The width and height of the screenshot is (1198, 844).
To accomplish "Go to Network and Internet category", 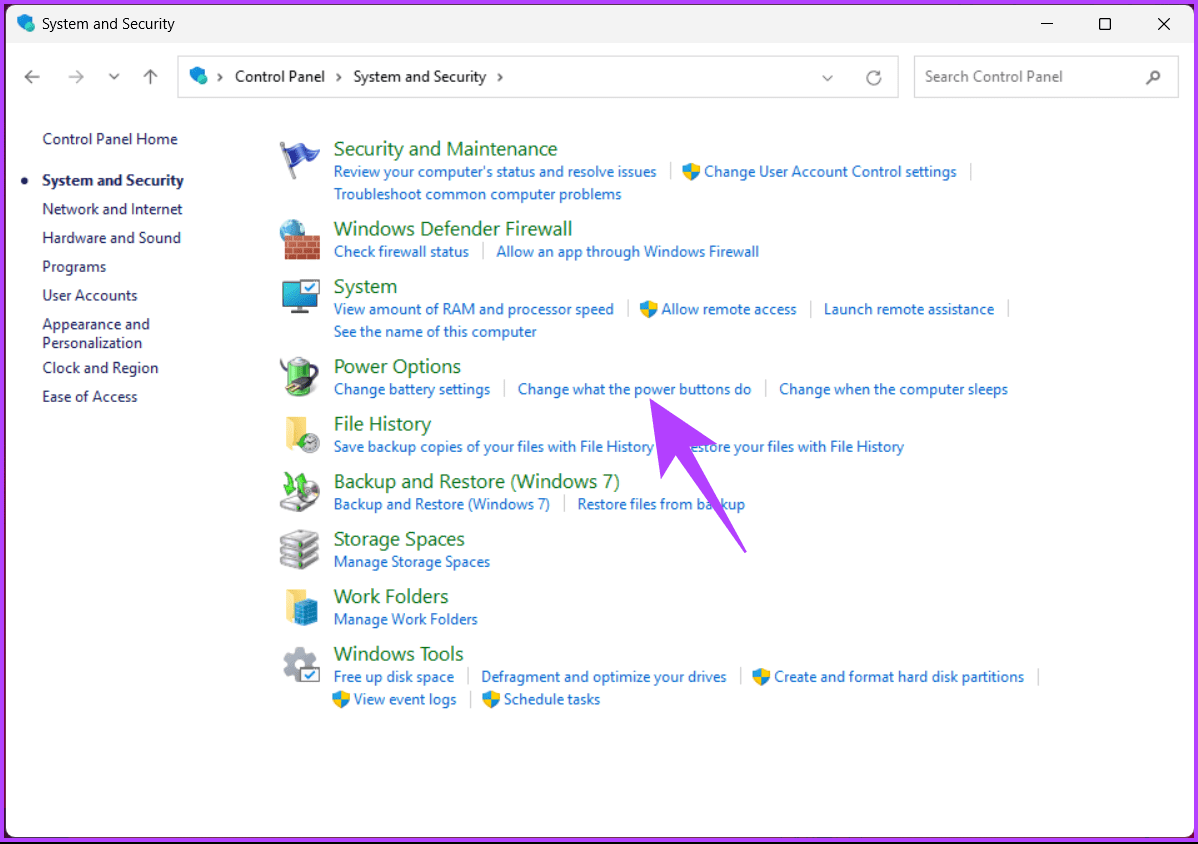I will pos(112,209).
